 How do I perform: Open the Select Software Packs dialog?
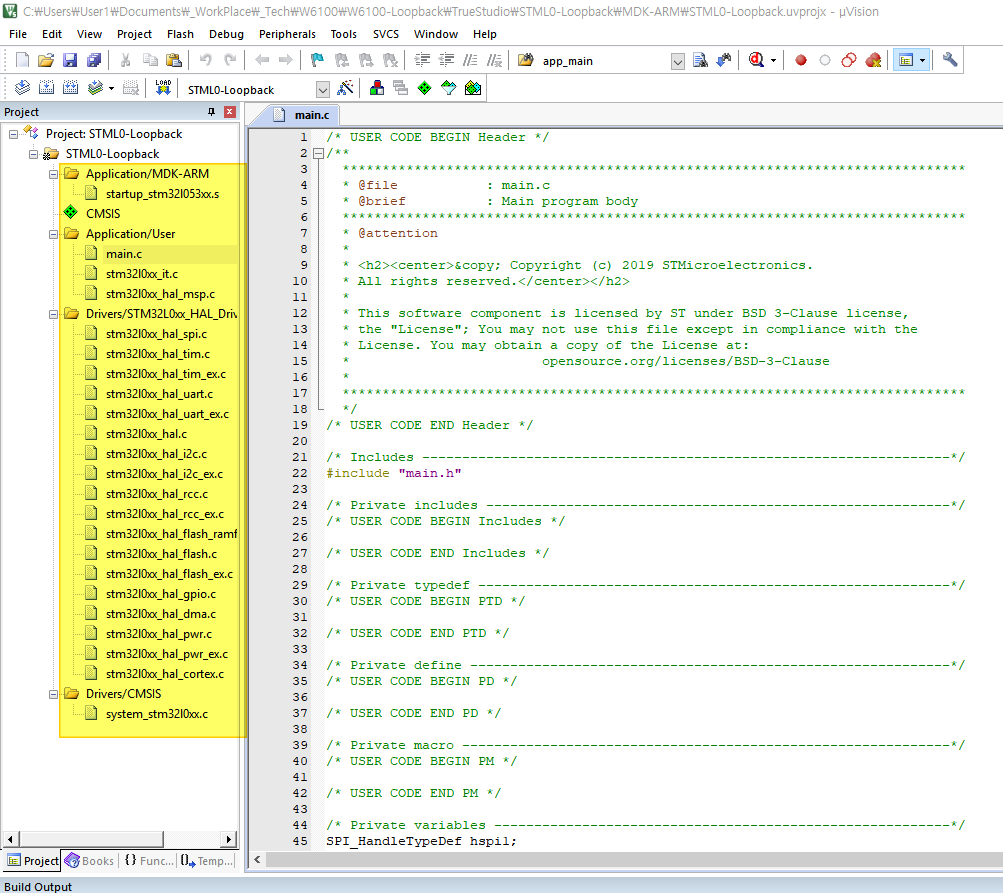click(x=448, y=88)
